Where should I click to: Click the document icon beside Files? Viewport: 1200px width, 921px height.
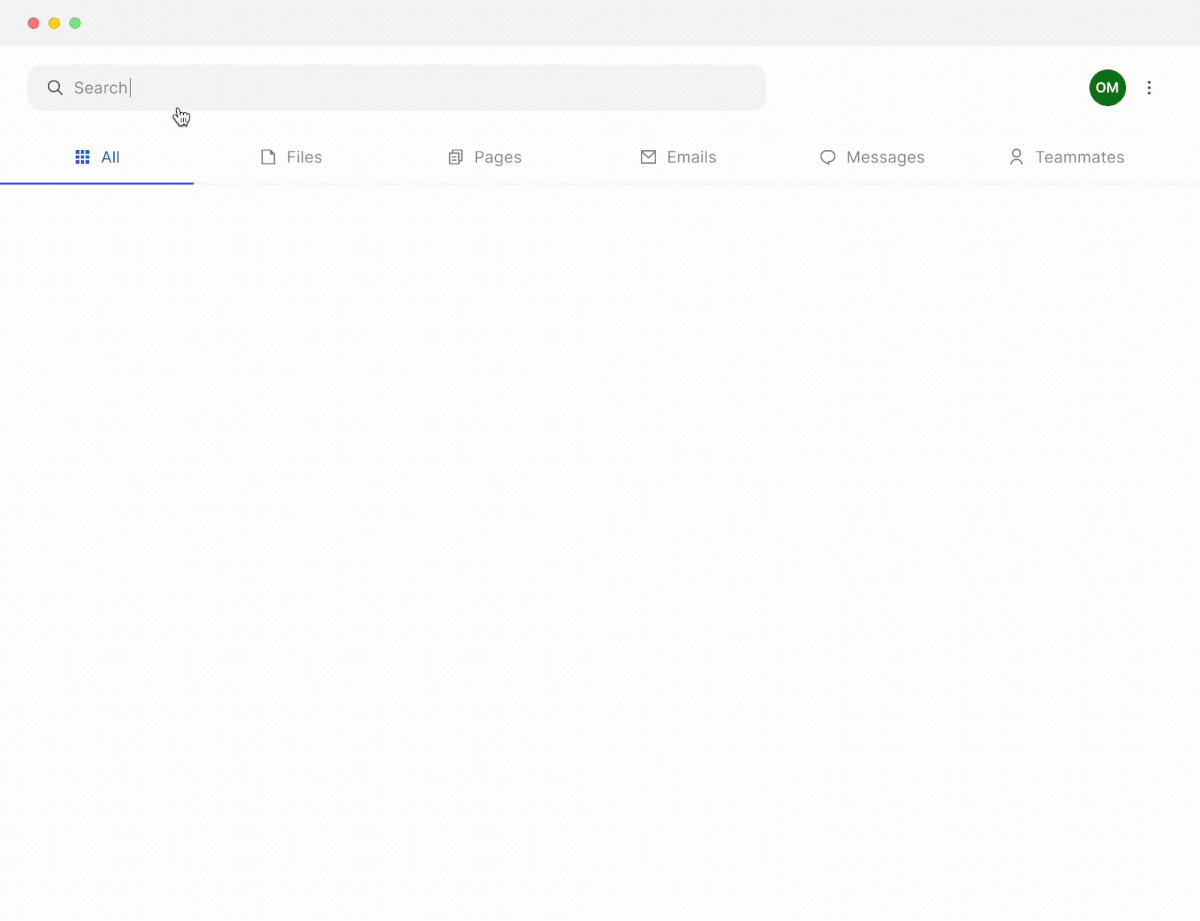(x=267, y=157)
